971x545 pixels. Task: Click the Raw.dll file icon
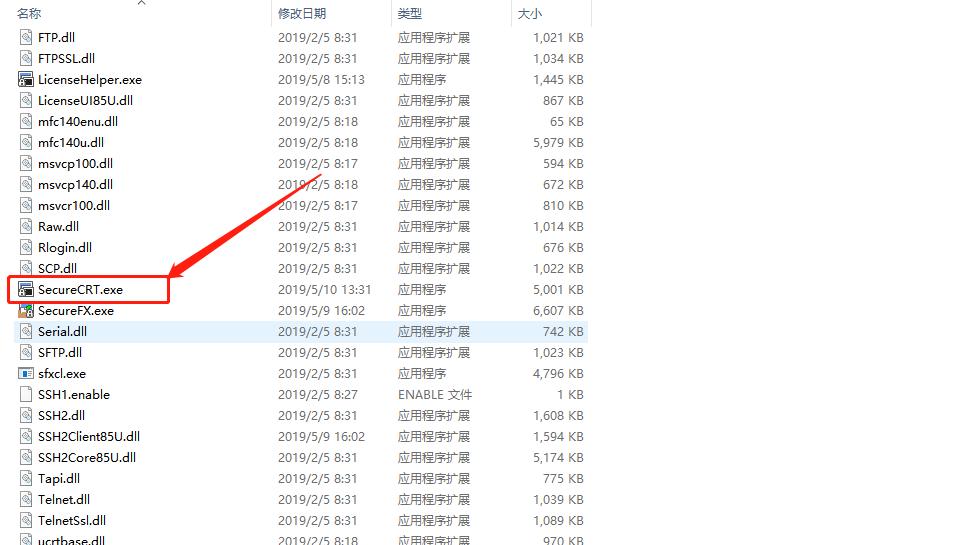[25, 227]
